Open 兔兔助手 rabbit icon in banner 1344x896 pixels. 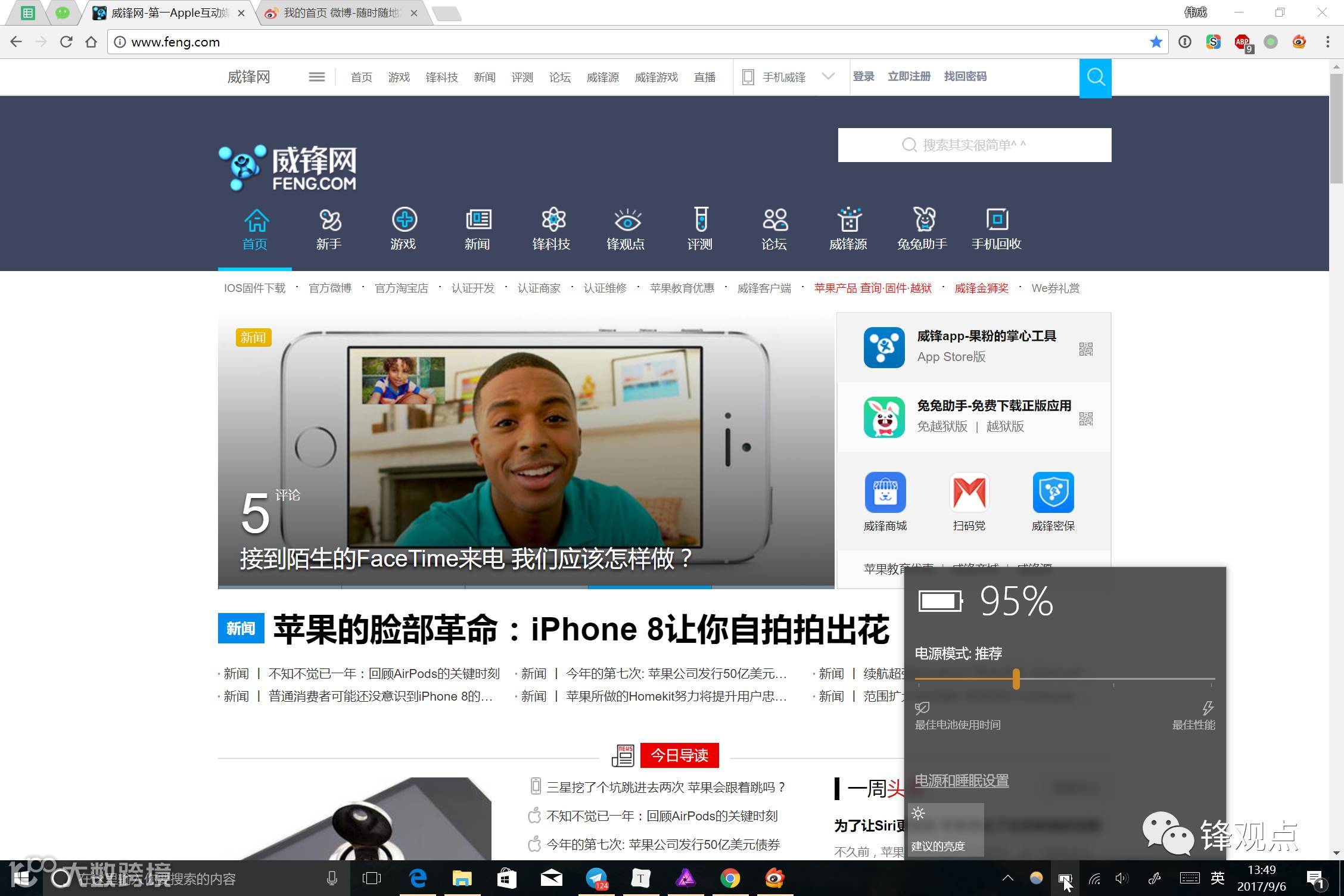pos(923,220)
